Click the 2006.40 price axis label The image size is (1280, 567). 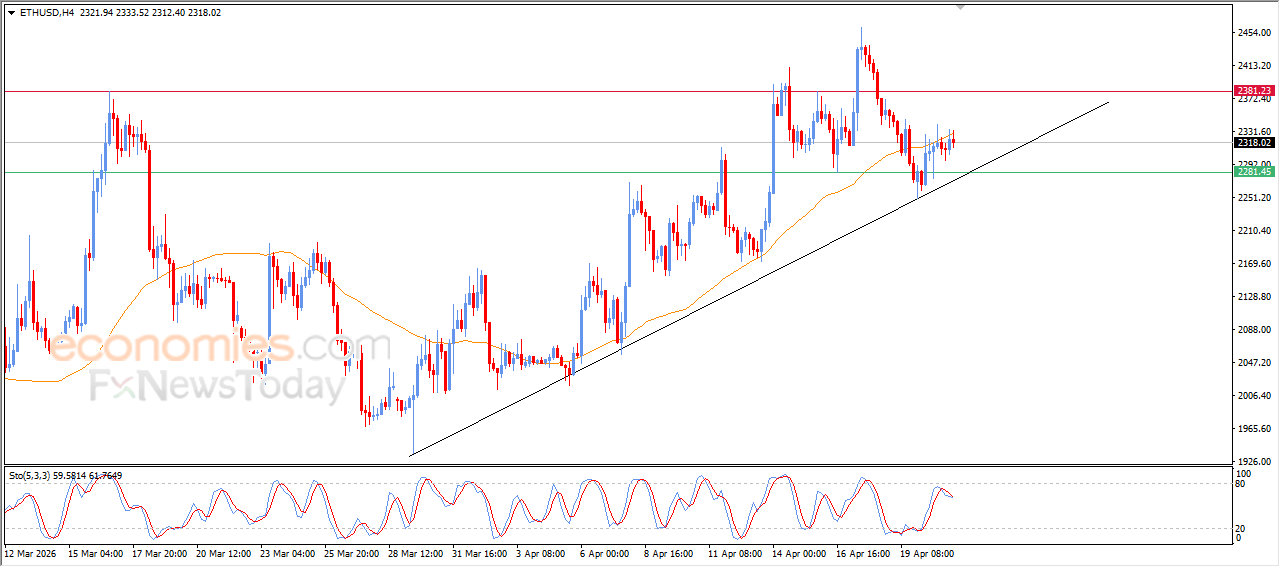[1253, 396]
